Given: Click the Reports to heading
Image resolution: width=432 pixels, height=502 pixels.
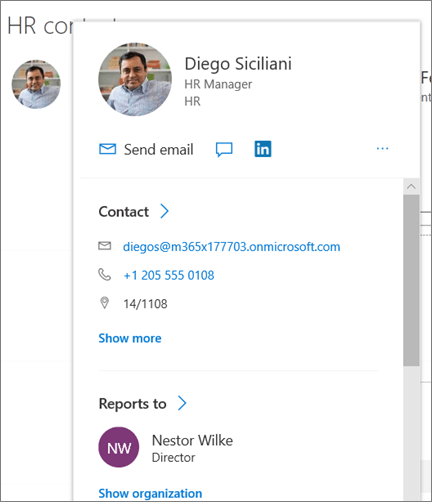Looking at the screenshot, I should tap(132, 404).
